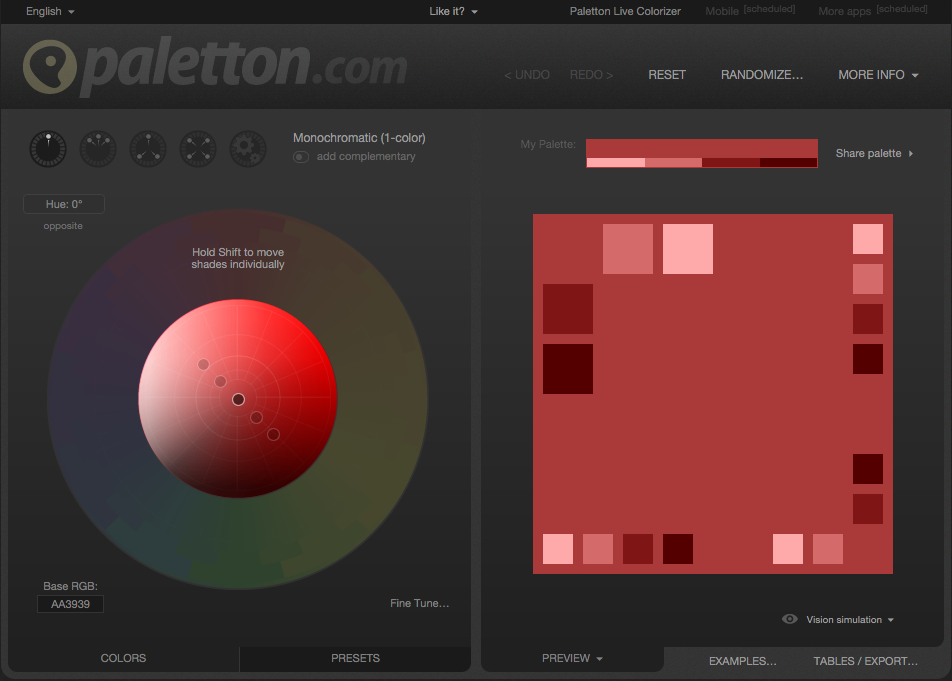Click the RANDOMIZE button

(x=761, y=74)
